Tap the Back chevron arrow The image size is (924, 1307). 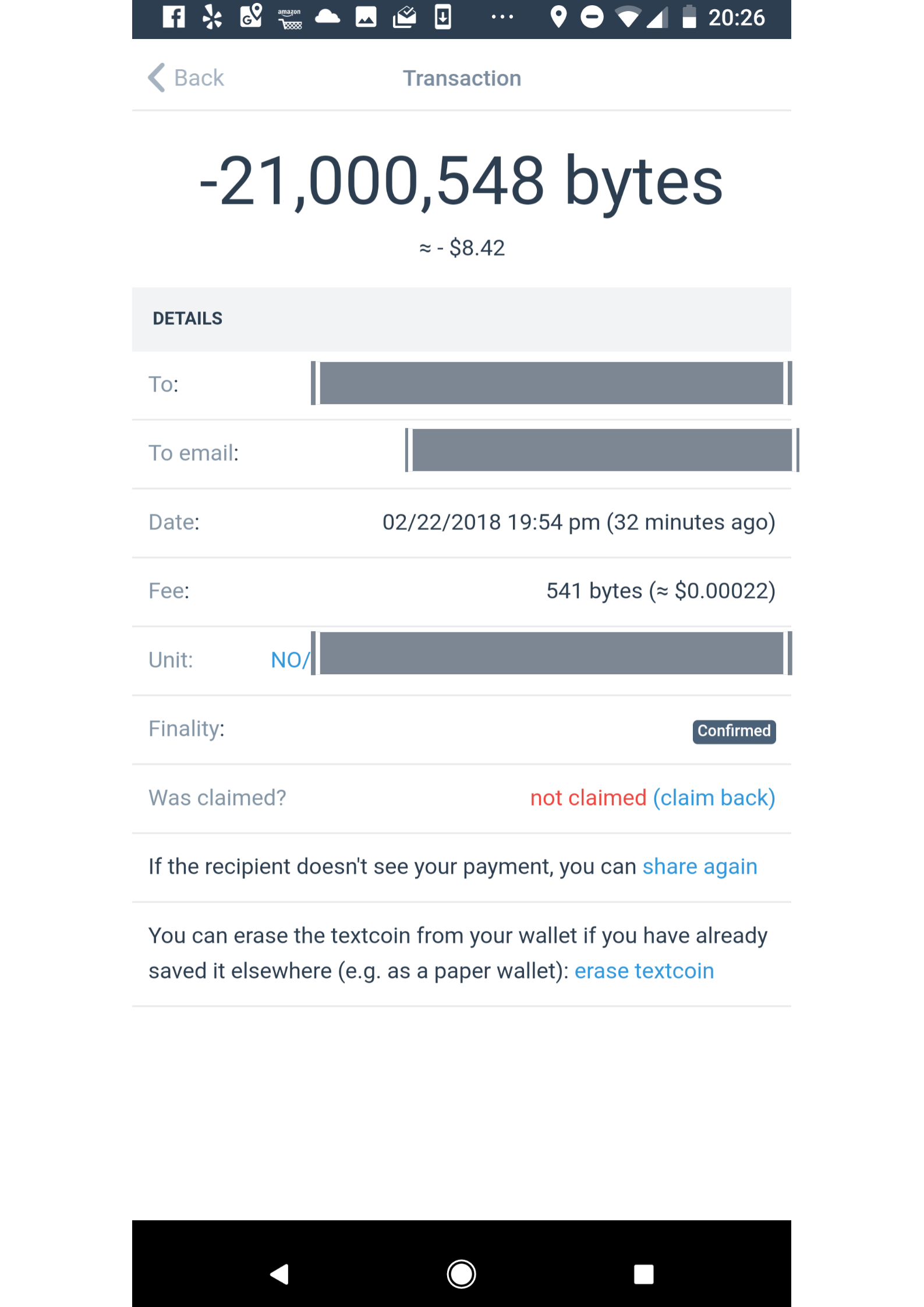156,77
